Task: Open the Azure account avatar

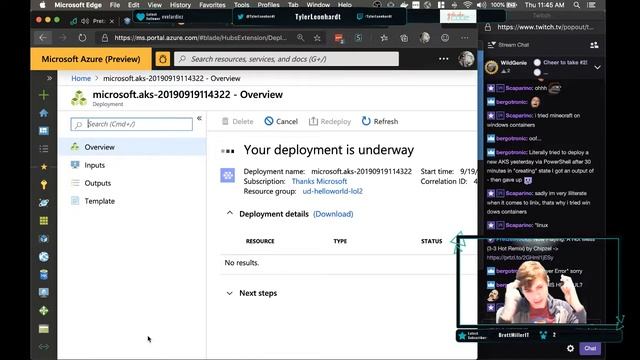Action: [x=466, y=59]
